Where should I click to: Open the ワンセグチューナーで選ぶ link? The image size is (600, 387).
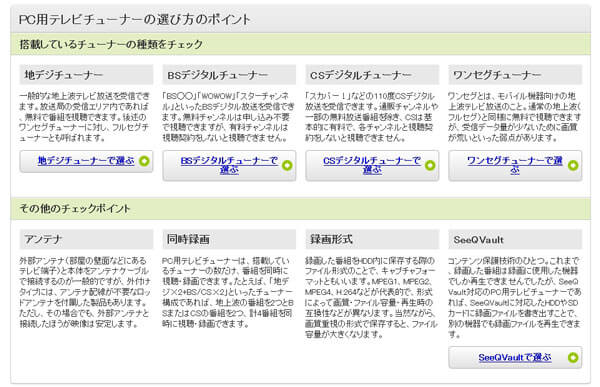tap(515, 165)
